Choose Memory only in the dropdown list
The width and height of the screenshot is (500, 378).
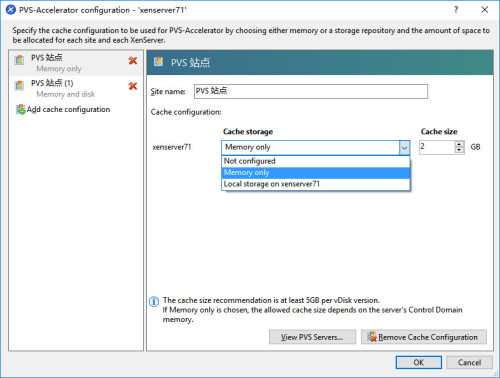[315, 173]
